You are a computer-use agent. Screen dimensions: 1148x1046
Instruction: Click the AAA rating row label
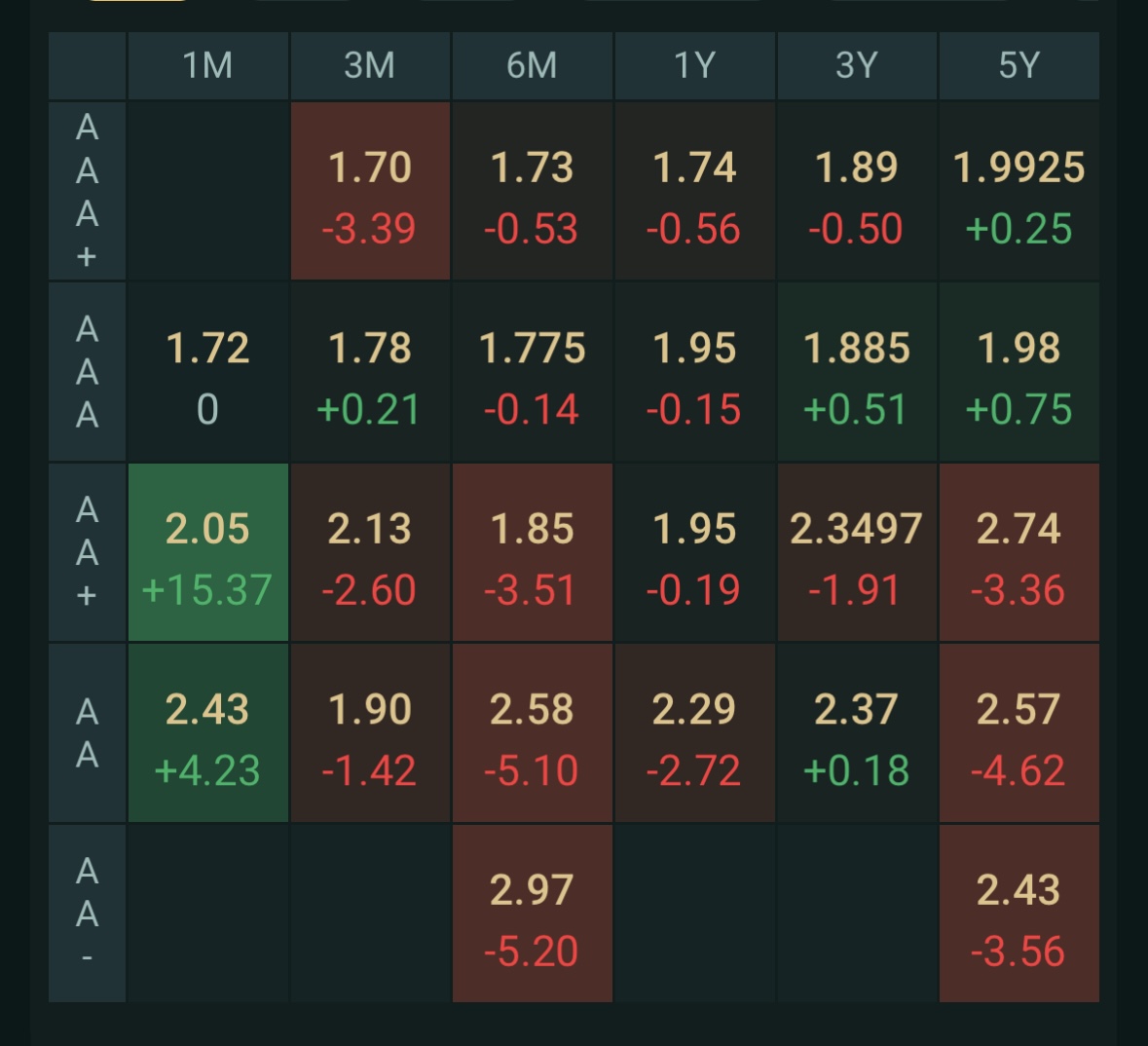pyautogui.click(x=88, y=371)
